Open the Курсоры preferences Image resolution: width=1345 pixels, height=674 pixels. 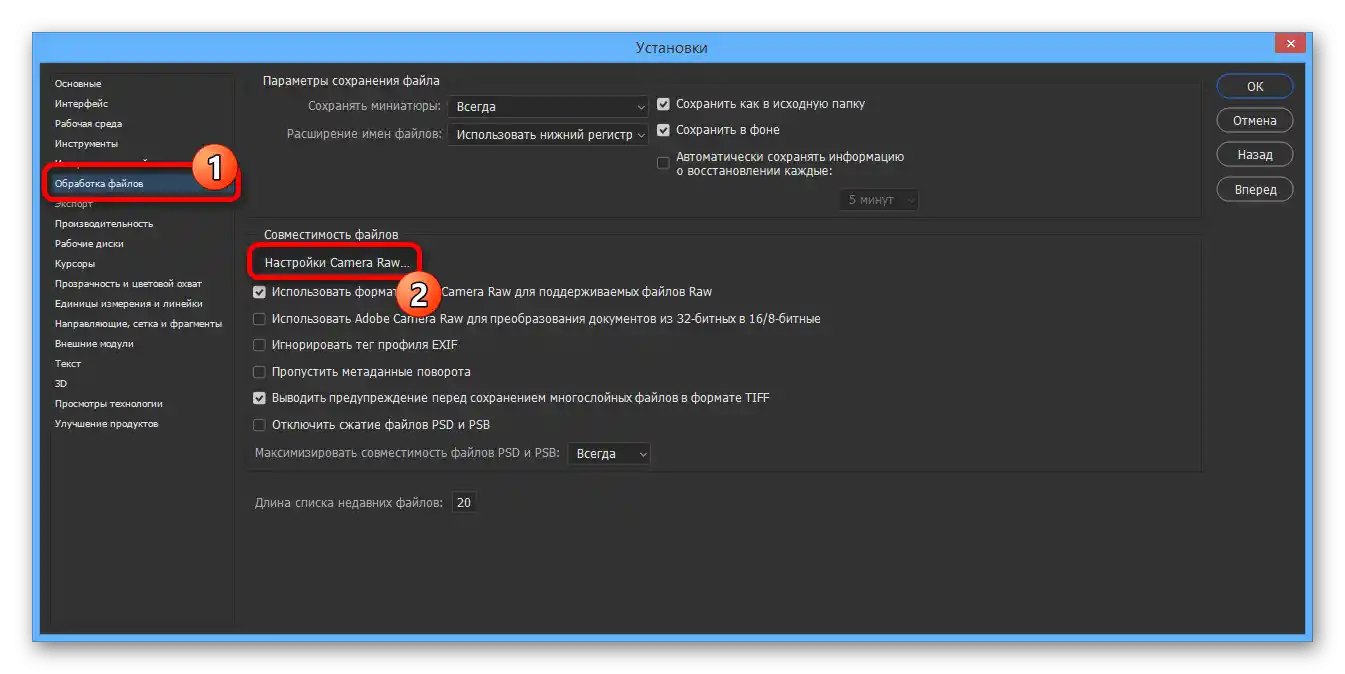[x=75, y=264]
